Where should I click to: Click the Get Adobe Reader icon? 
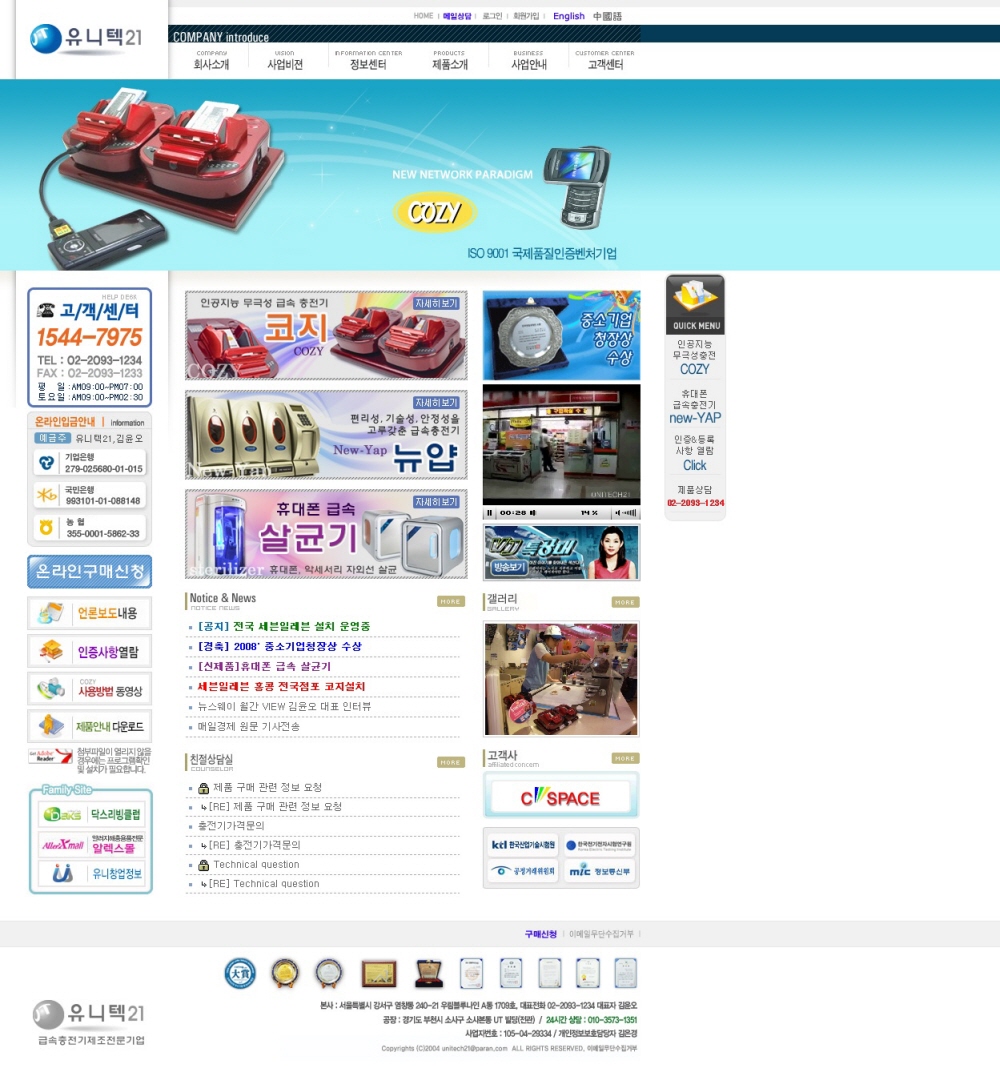point(50,756)
